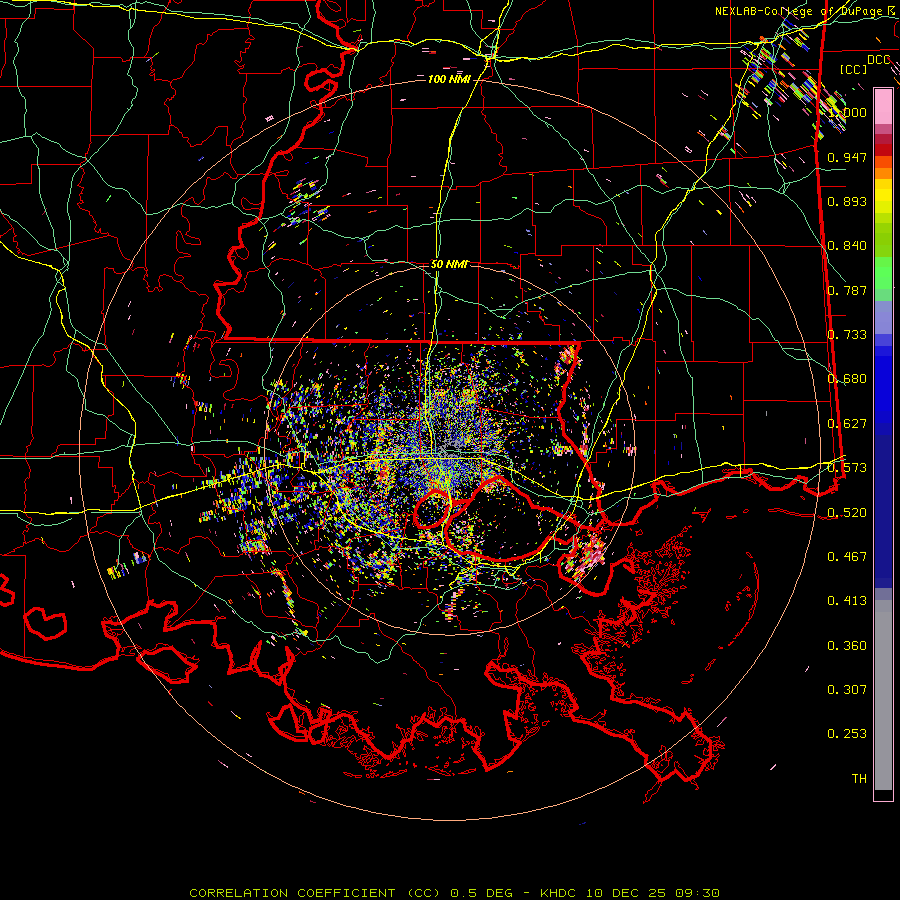Click the KHDC station identifier in caption
The width and height of the screenshot is (900, 900).
point(558,893)
